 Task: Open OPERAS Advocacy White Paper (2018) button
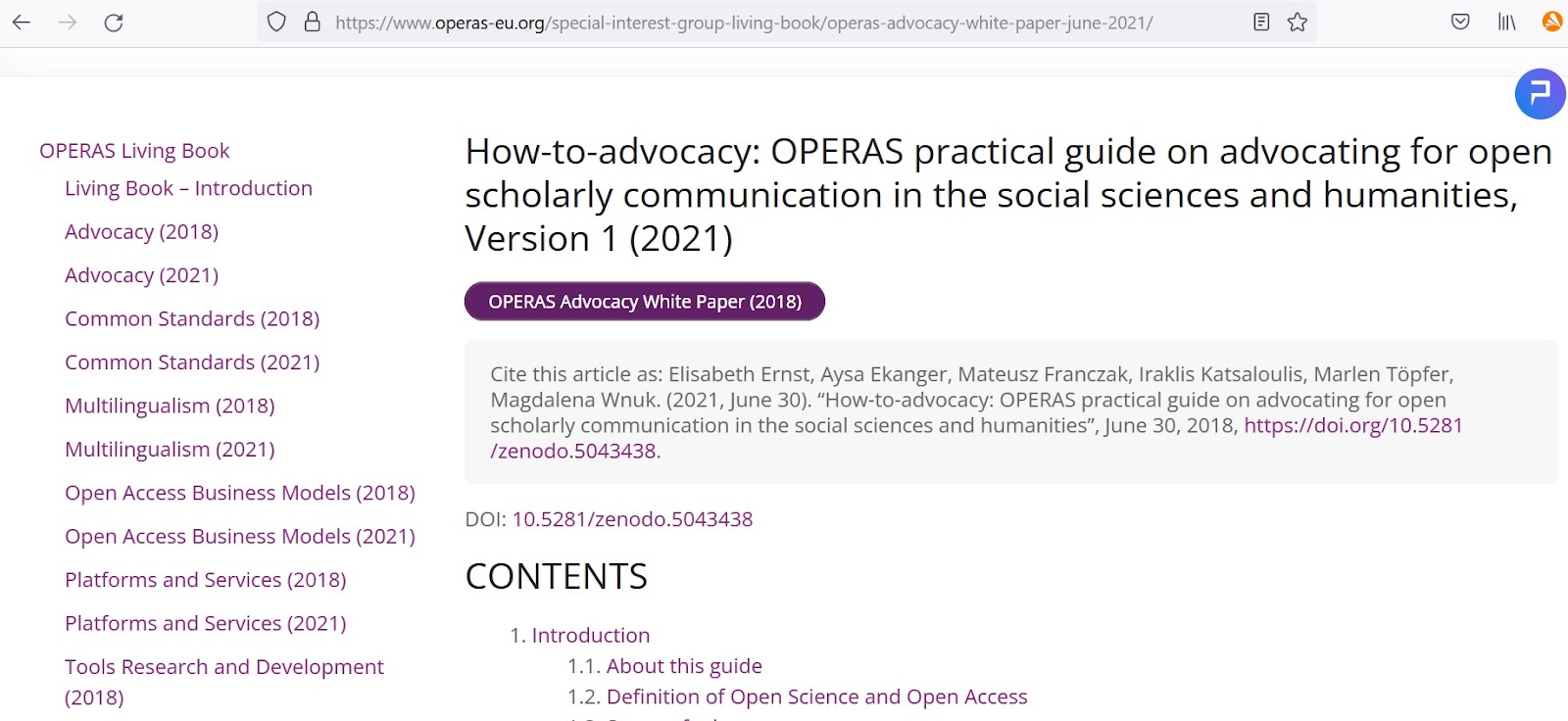pyautogui.click(x=645, y=302)
